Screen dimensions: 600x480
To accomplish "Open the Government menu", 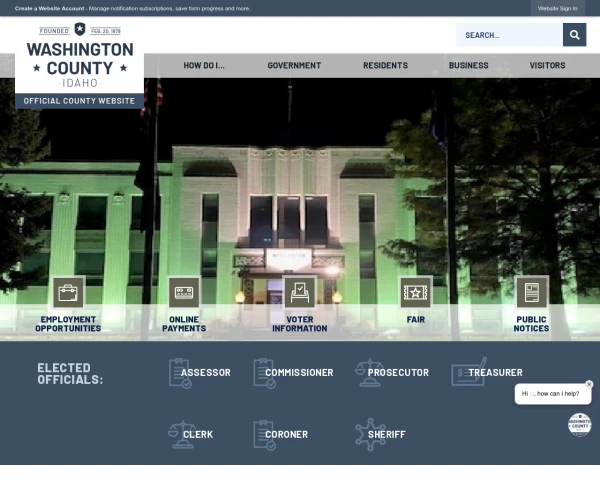I will [294, 65].
